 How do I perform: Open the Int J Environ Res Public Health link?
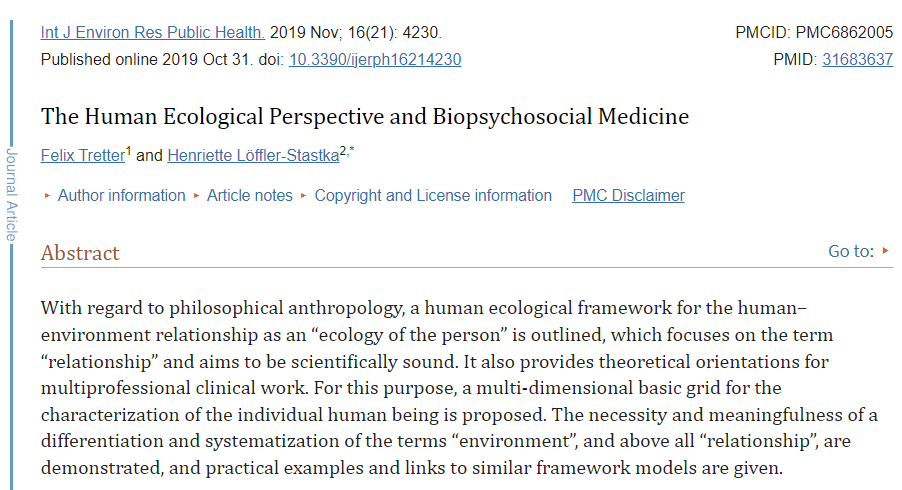[x=153, y=32]
